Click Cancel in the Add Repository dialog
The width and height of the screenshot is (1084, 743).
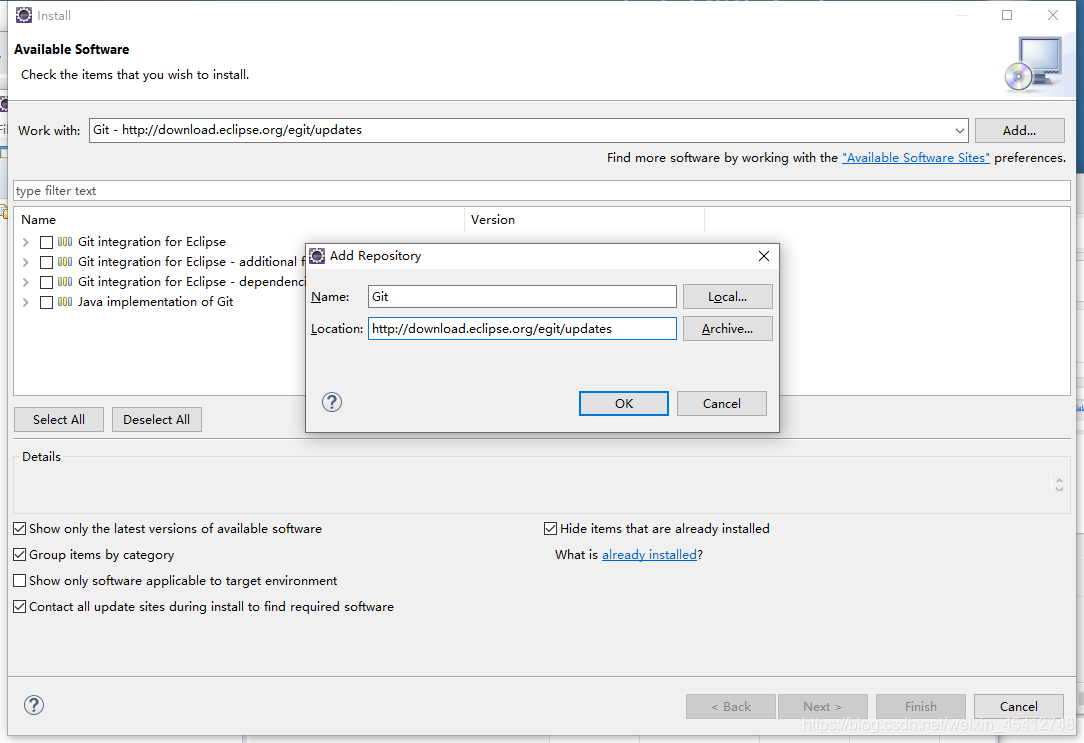click(x=722, y=404)
